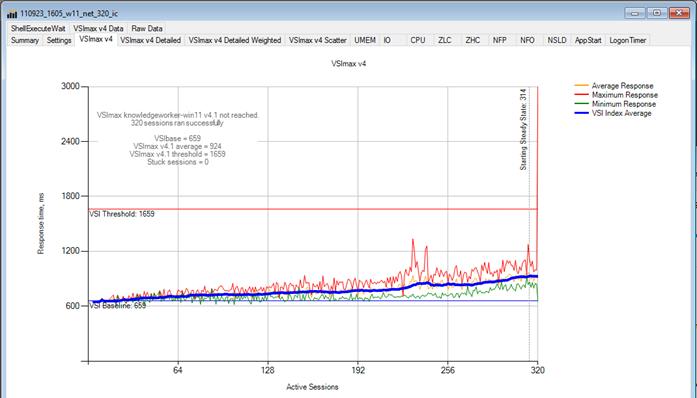
Task: Click the 'VSIbase = 659' text
Action: (177, 138)
